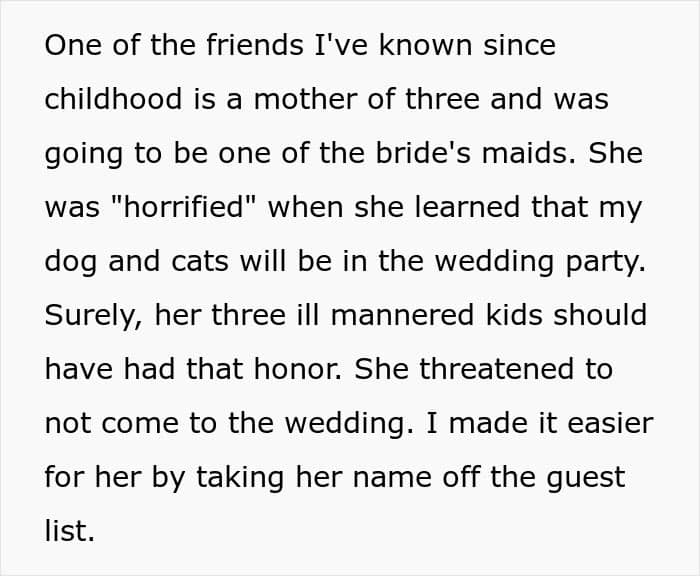Click the word "cats" in the text
Image resolution: width=700 pixels, height=576 pixels.
click(200, 262)
